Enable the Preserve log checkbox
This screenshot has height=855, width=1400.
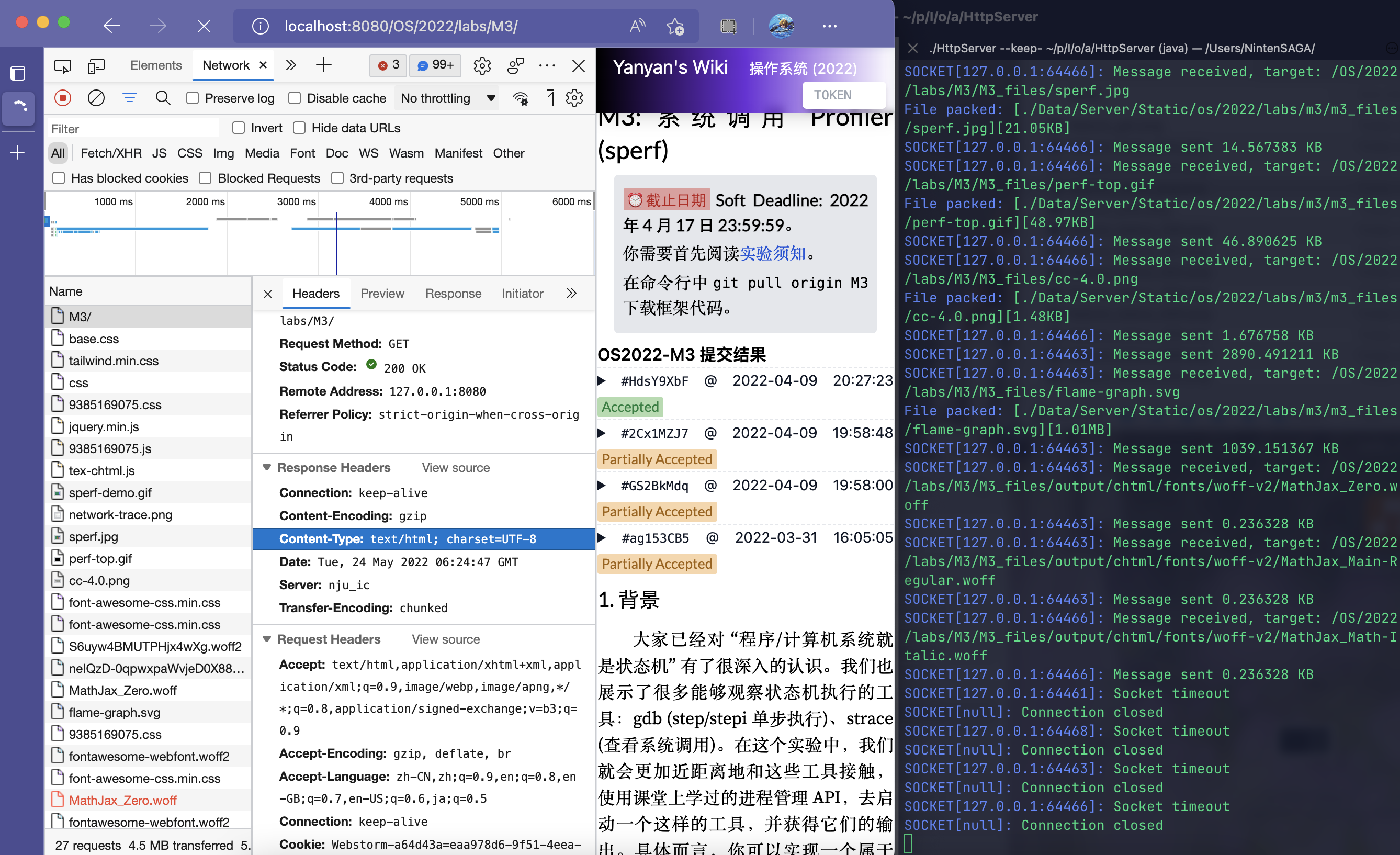193,98
